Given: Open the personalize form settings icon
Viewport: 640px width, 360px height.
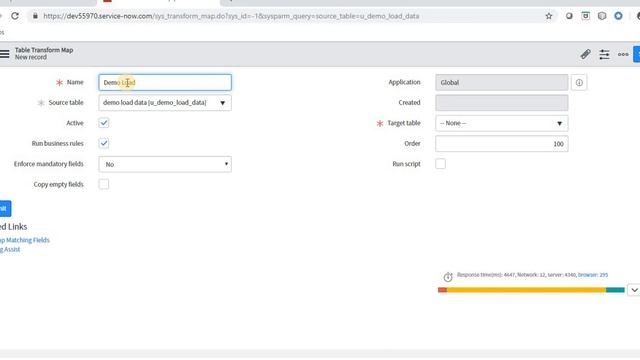Looking at the screenshot, I should point(604,54).
